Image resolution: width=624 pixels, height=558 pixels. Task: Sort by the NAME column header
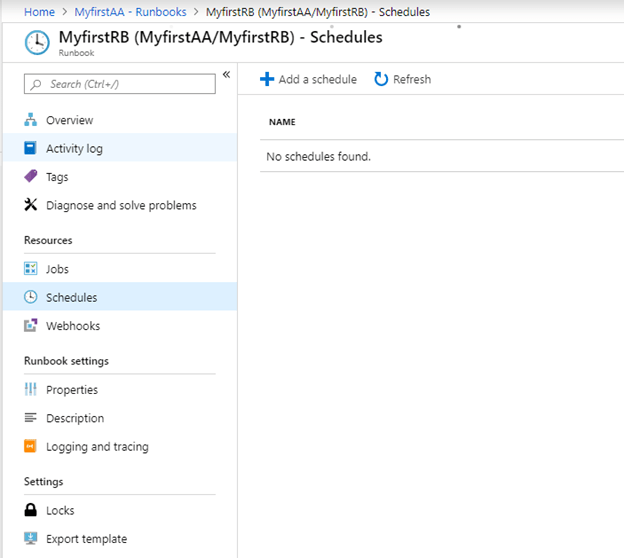pos(282,122)
